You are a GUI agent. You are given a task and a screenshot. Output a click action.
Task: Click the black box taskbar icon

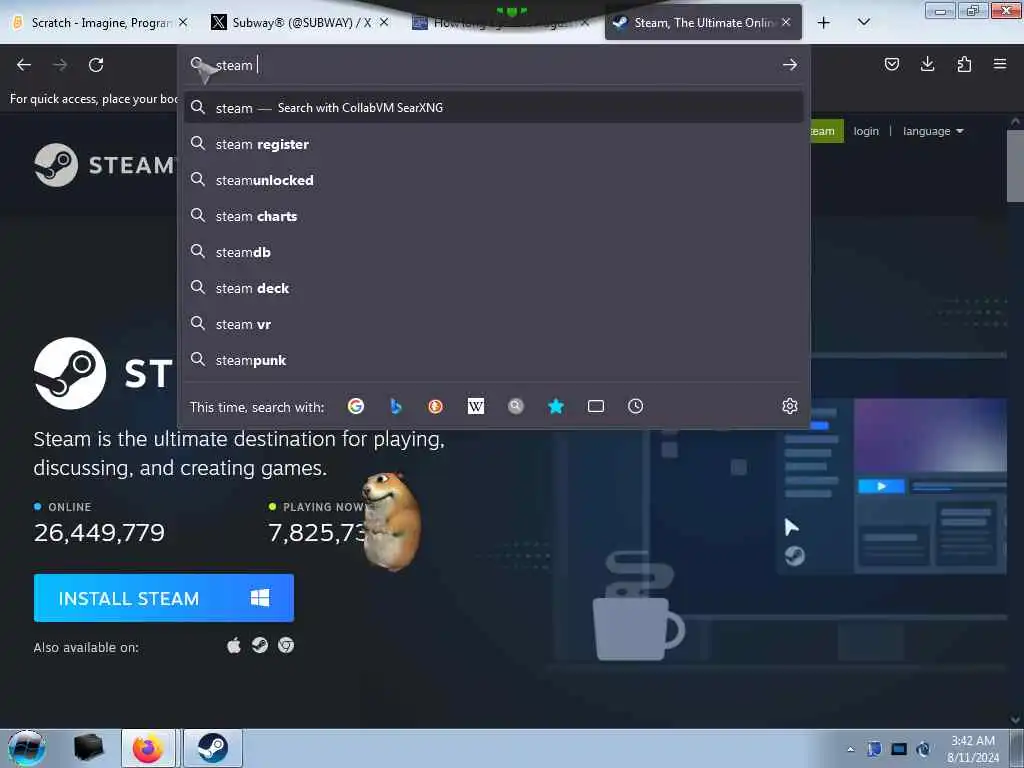click(x=88, y=748)
